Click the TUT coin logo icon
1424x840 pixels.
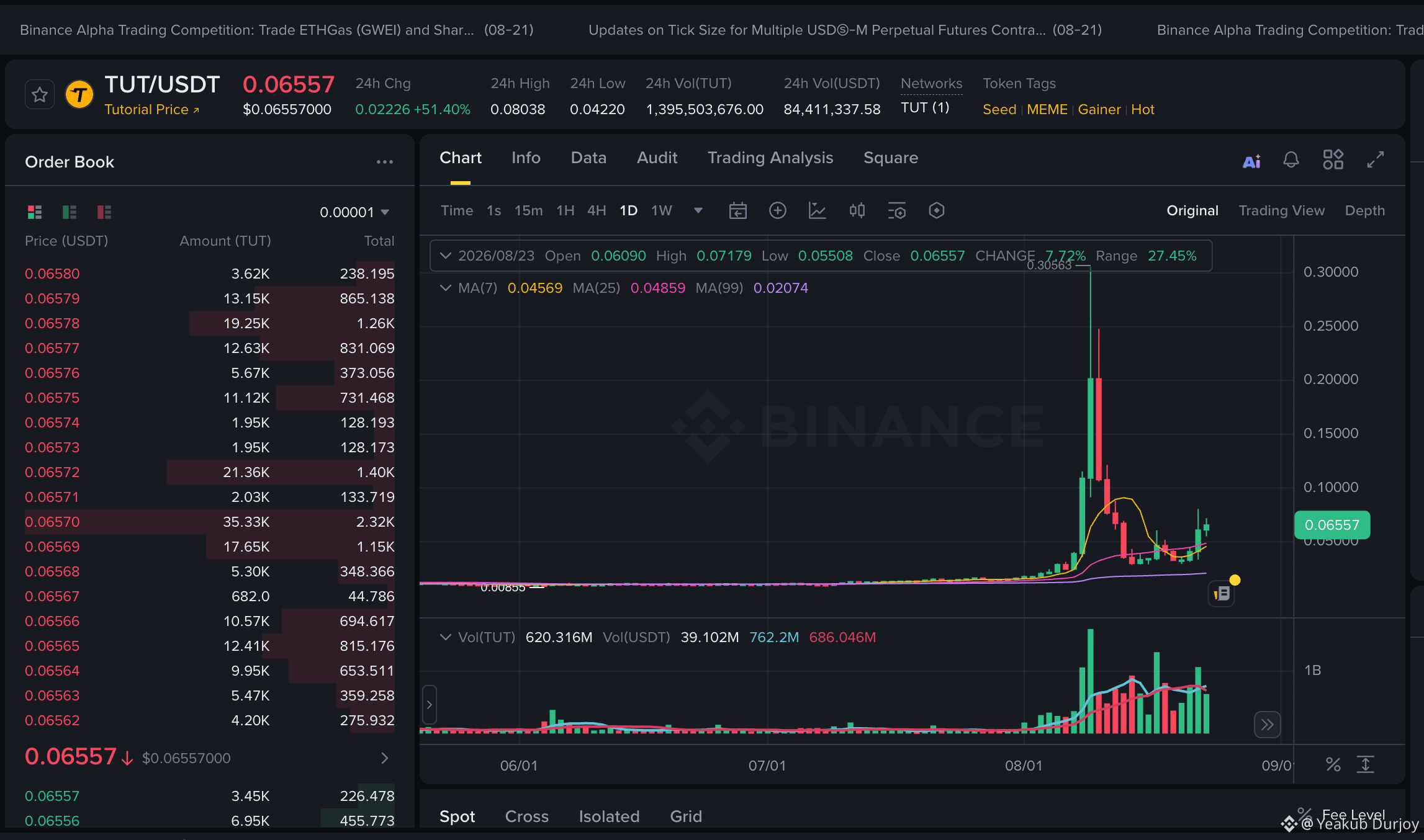point(79,95)
